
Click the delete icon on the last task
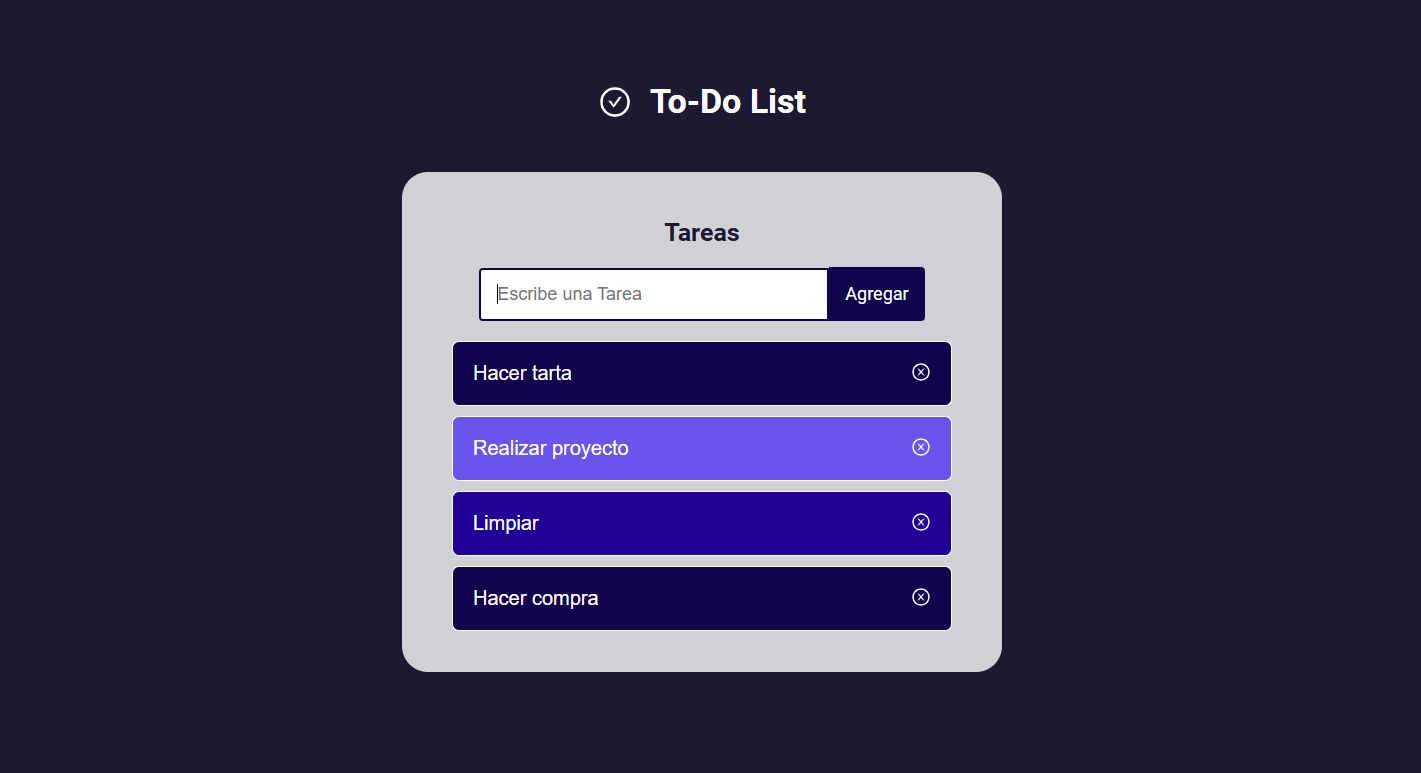click(920, 597)
